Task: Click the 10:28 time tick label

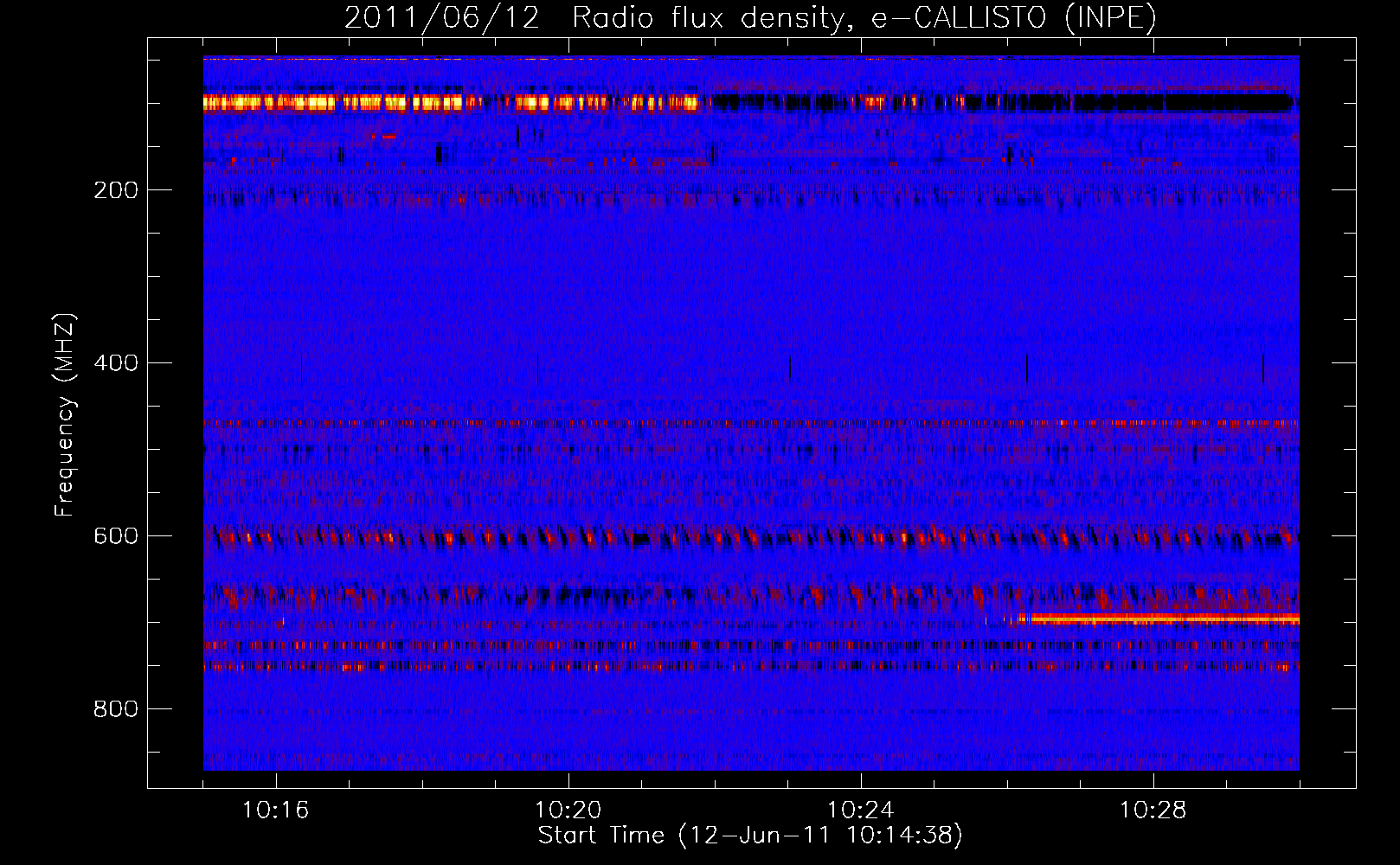Action: (x=1153, y=811)
